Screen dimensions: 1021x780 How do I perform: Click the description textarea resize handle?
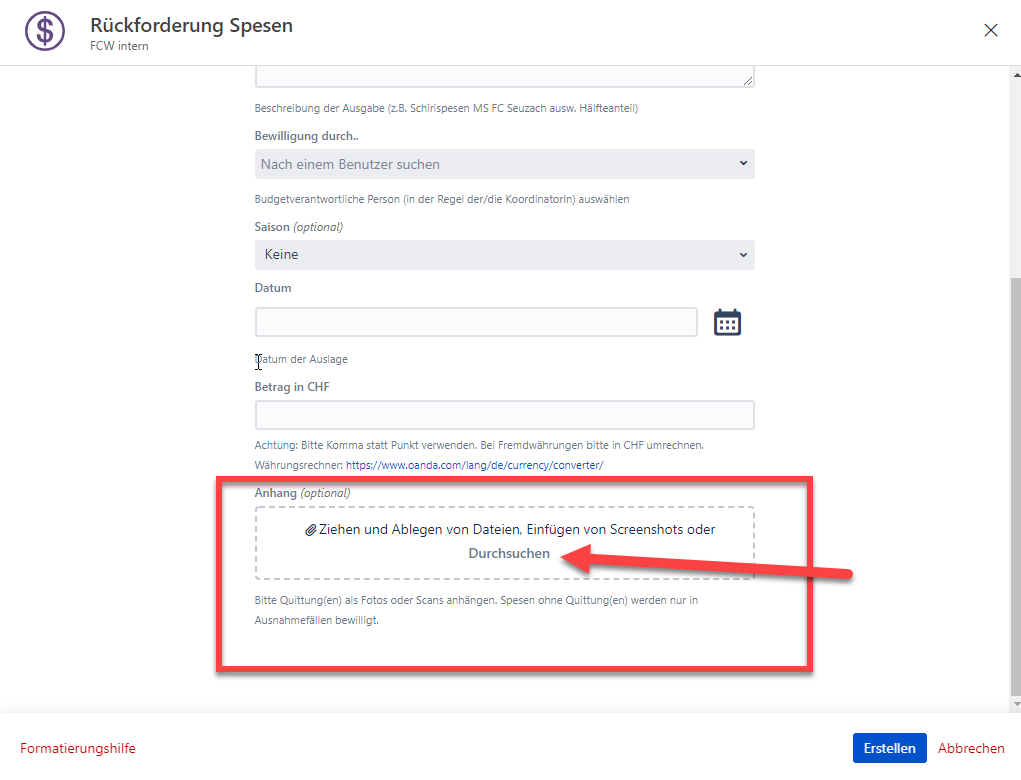tap(748, 81)
